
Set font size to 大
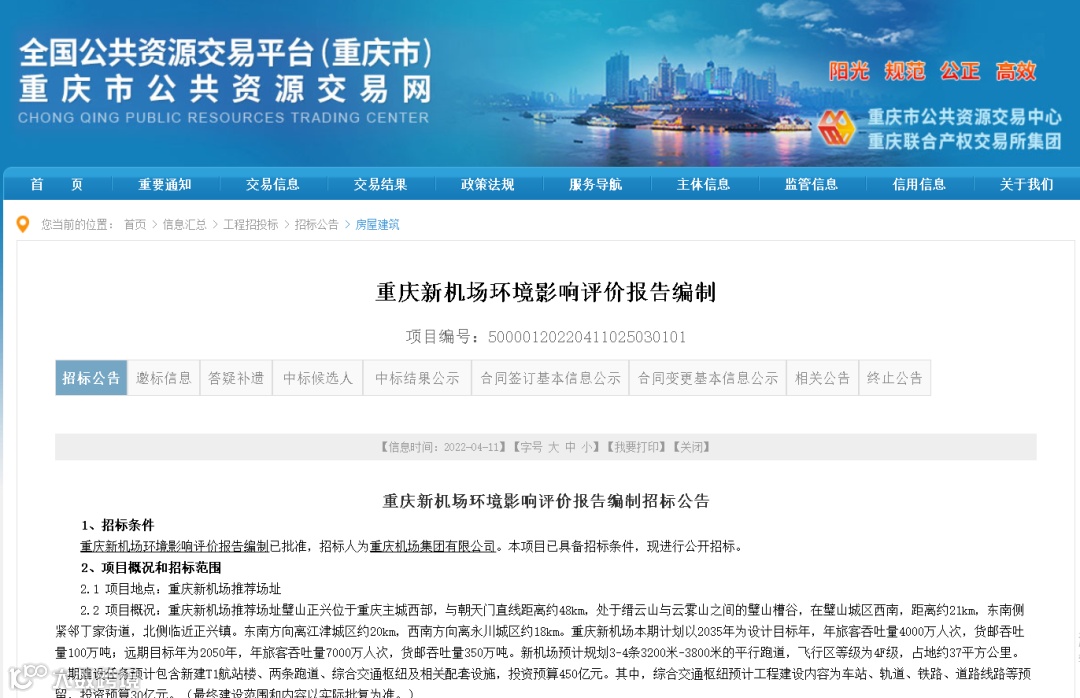click(553, 447)
